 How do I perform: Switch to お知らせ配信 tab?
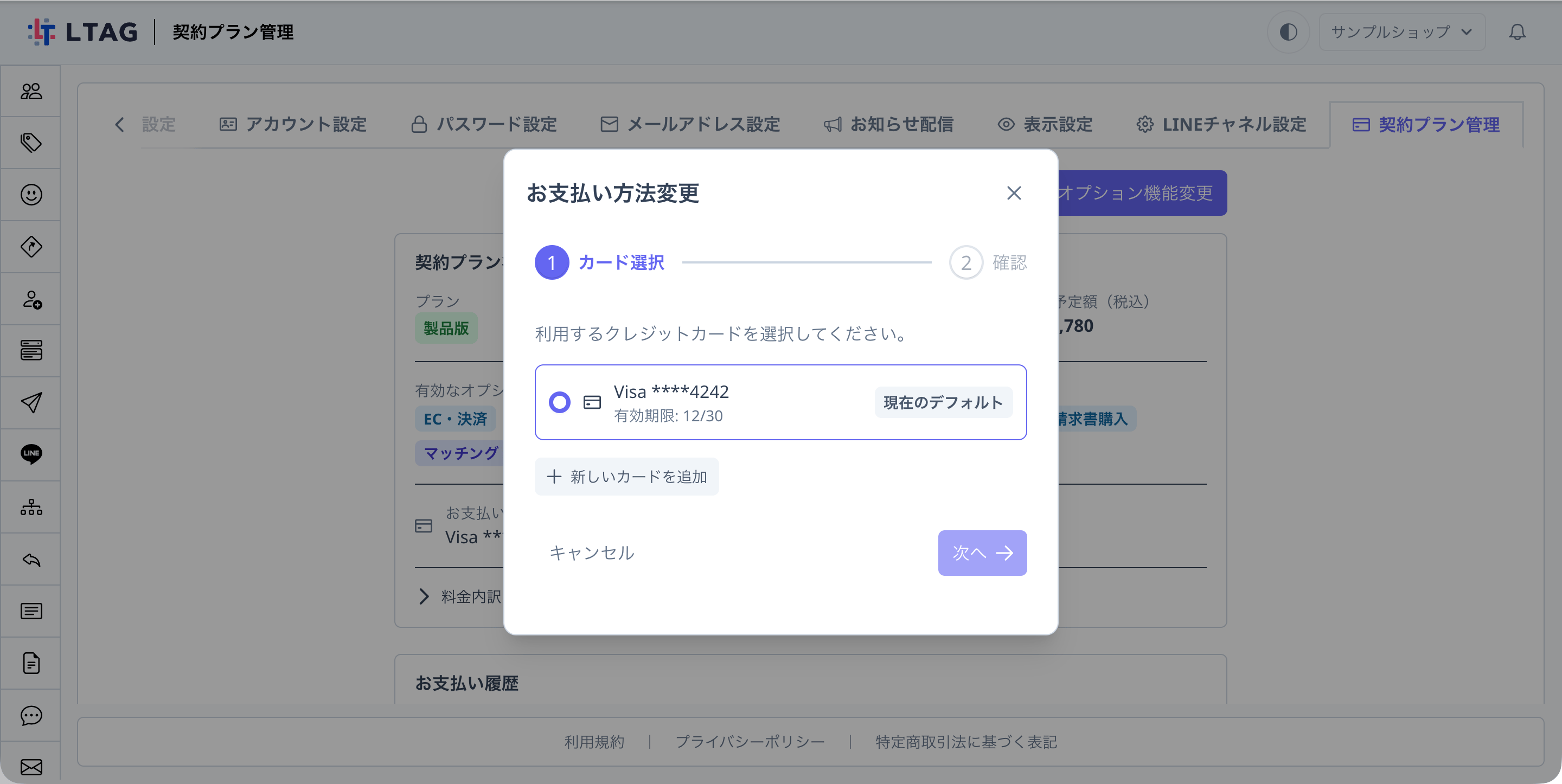[x=888, y=124]
